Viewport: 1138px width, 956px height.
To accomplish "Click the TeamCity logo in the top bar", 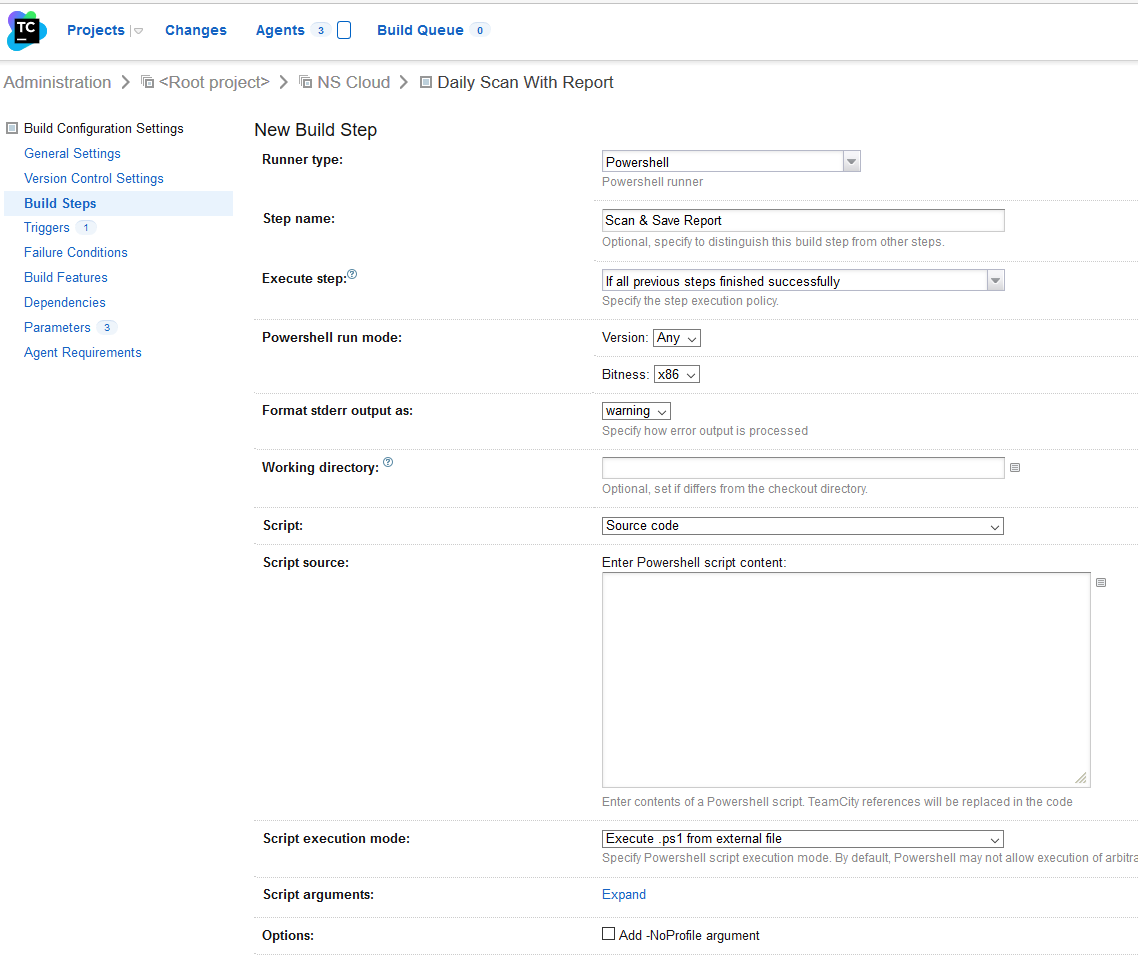I will (x=25, y=30).
